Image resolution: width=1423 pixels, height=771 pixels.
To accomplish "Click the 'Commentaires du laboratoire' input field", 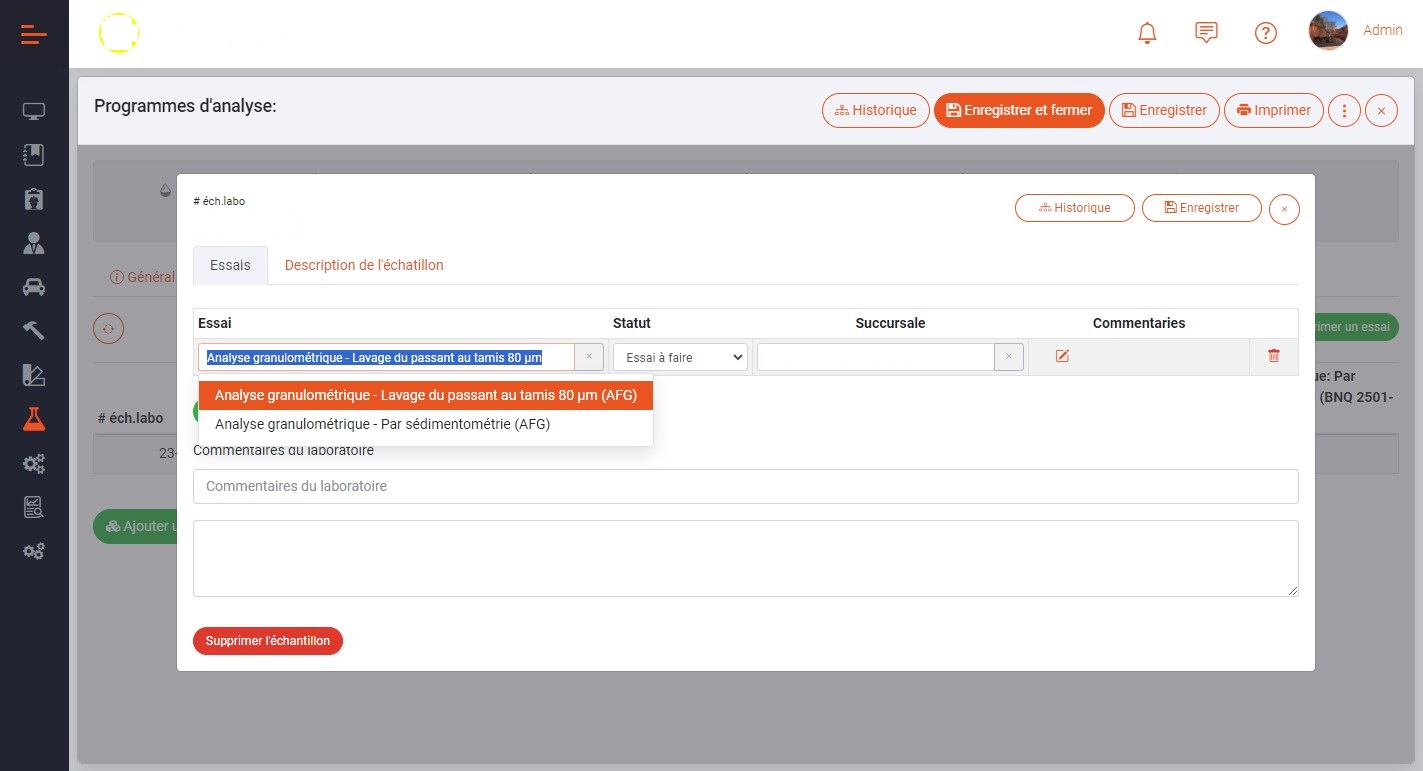I will click(745, 486).
